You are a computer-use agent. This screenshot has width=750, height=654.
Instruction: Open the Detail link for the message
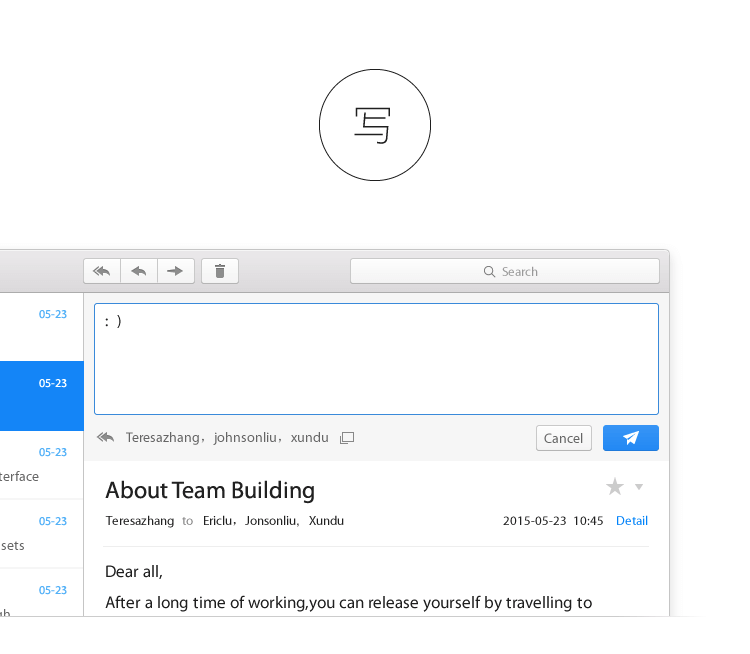coord(631,521)
